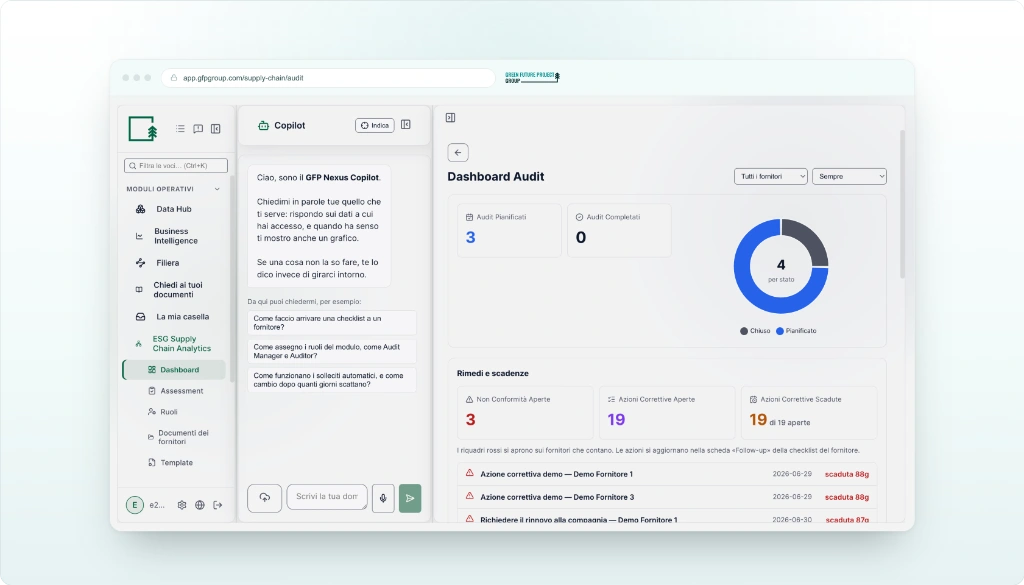Viewport: 1024px width, 585px height.
Task: Open the Sempre period dropdown
Action: [x=849, y=176]
